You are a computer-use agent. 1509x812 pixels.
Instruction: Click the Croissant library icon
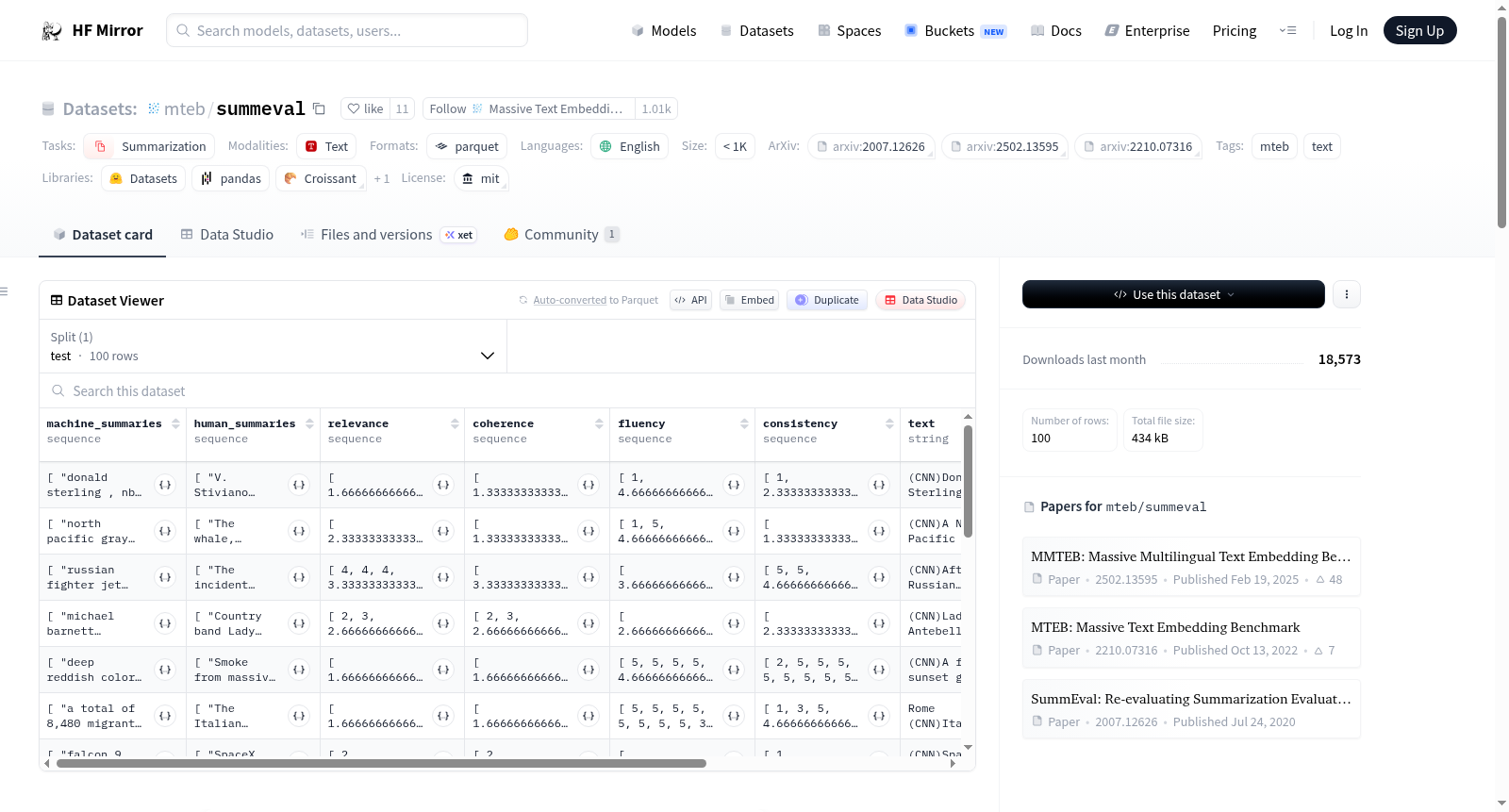(x=290, y=178)
